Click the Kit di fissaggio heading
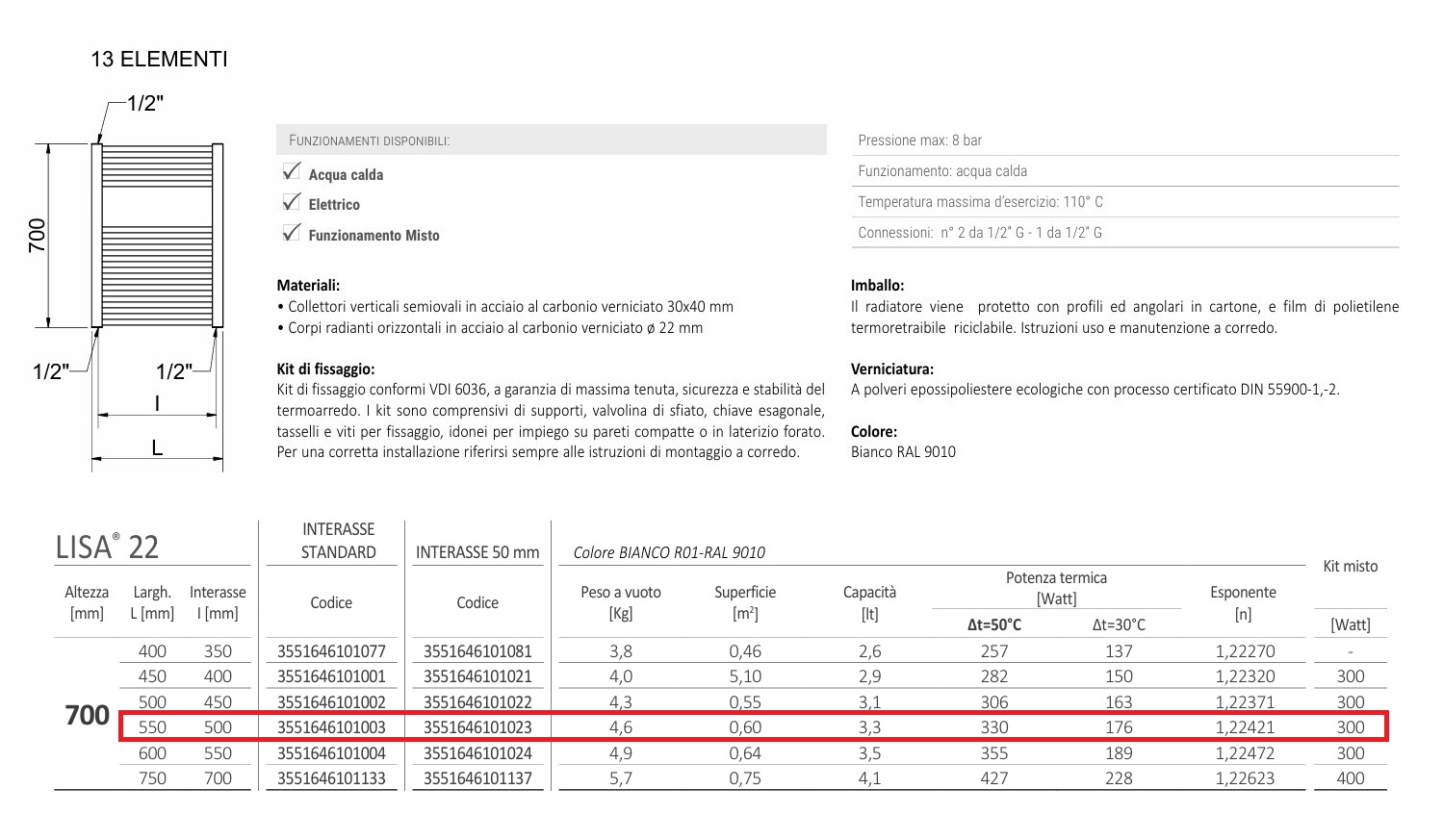1443x840 pixels. tap(325, 369)
